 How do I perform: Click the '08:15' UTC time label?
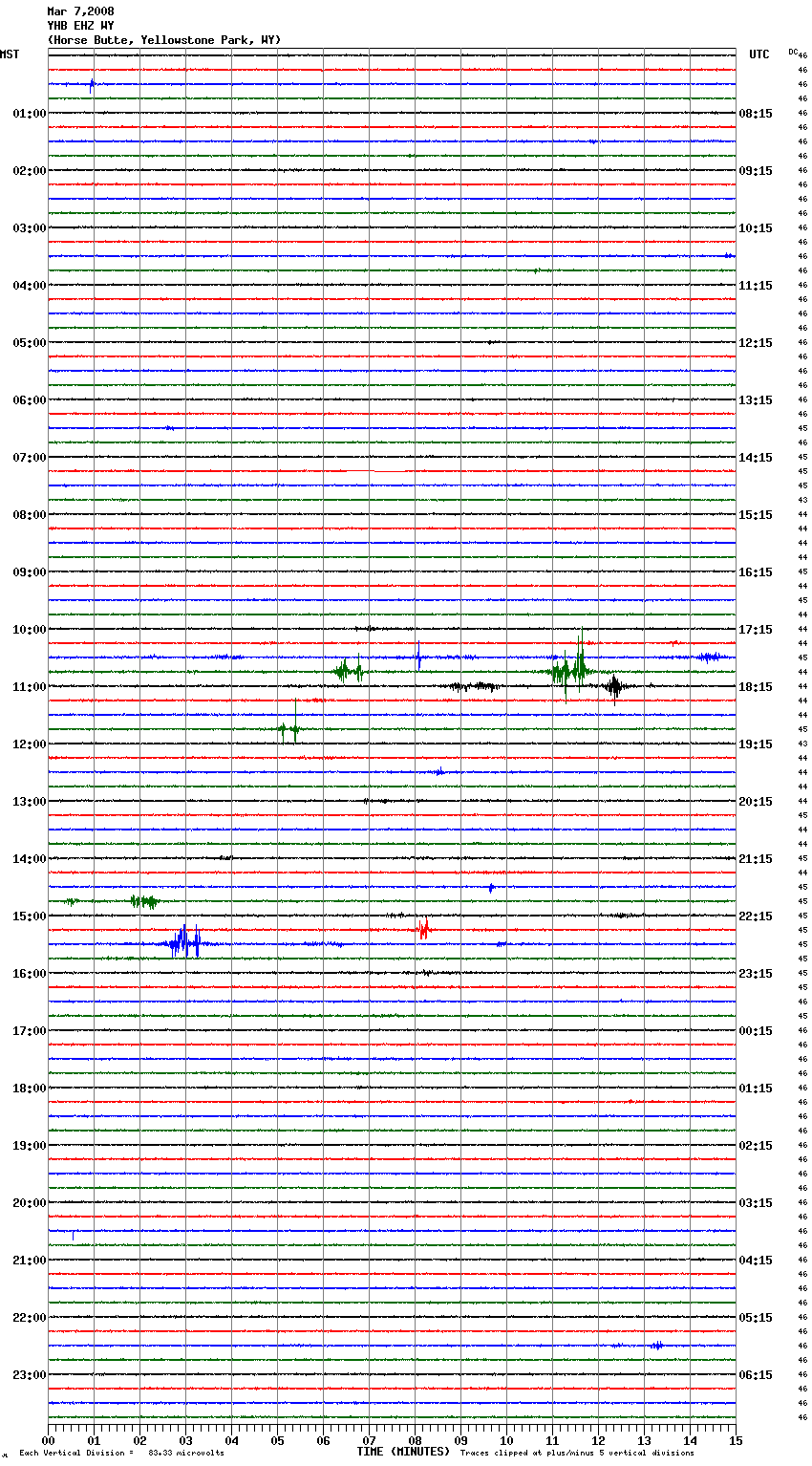click(756, 114)
